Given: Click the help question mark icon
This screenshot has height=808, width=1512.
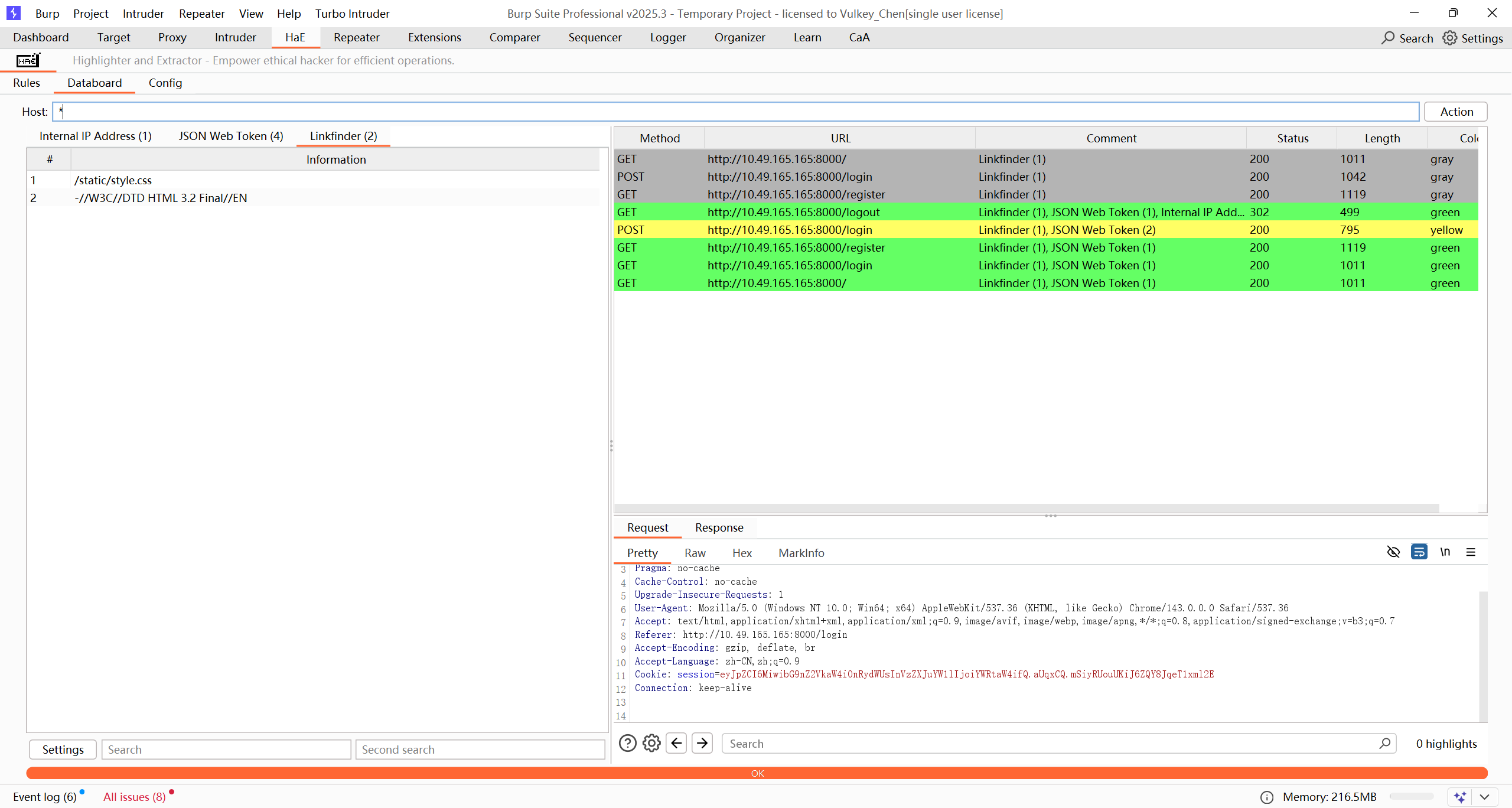Looking at the screenshot, I should 627,743.
